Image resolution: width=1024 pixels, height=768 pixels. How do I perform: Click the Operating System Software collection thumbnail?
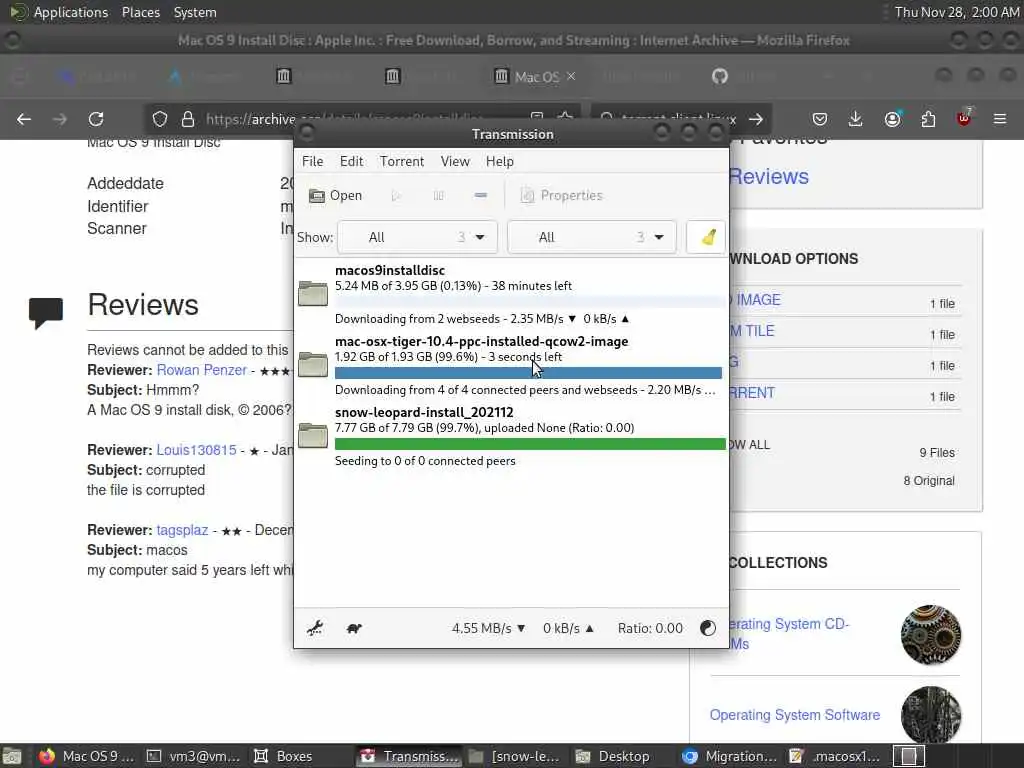point(931,714)
